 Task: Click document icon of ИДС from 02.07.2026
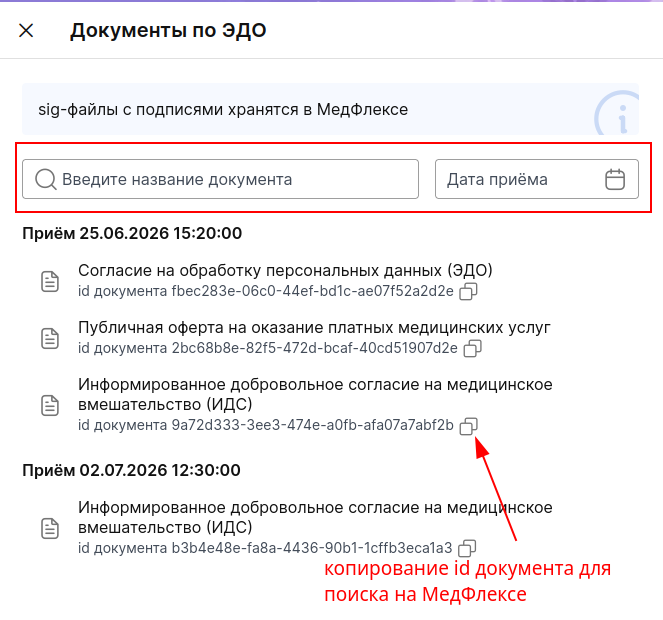coord(50,528)
